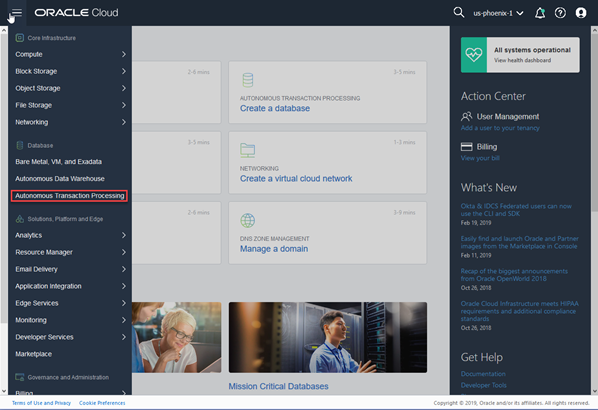Image resolution: width=598 pixels, height=410 pixels.
Task: Click the Billing credit card icon
Action: [466, 146]
